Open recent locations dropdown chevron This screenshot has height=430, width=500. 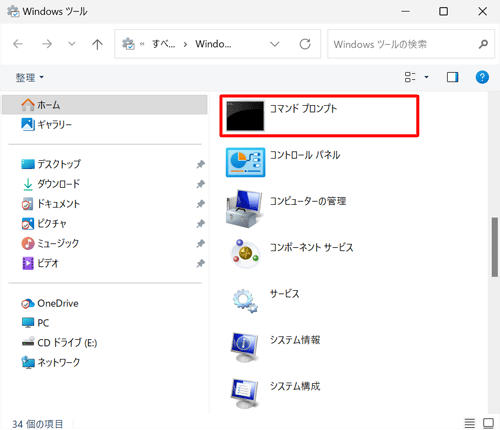point(72,44)
